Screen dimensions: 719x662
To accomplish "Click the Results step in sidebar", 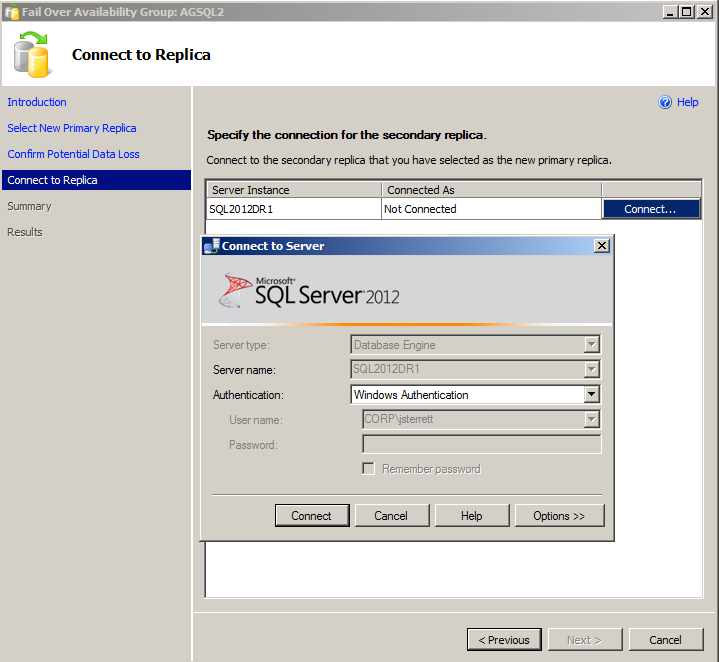I will tap(25, 232).
